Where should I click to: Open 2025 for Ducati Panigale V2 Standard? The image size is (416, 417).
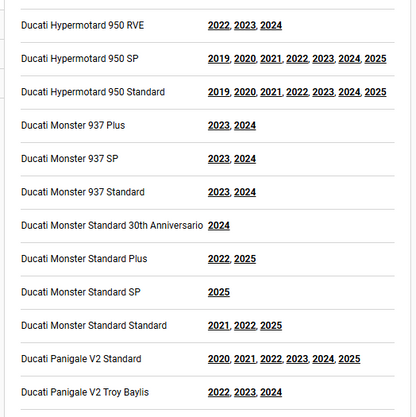coord(349,359)
